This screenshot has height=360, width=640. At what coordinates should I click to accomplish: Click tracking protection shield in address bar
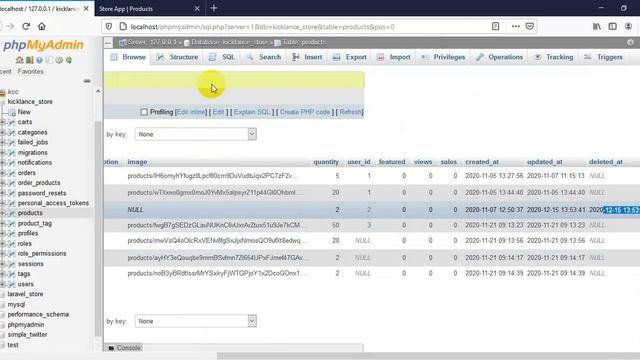point(109,27)
